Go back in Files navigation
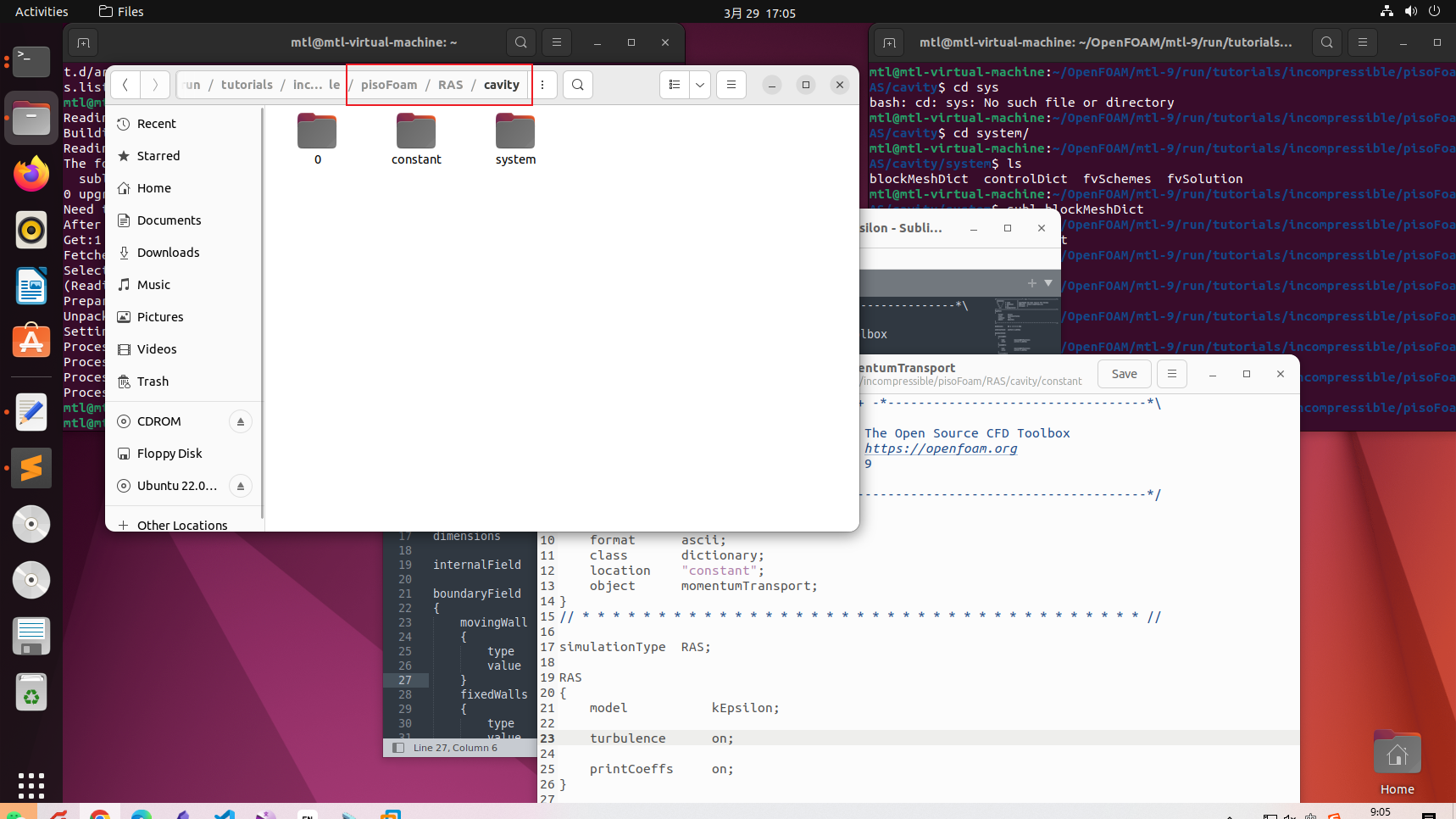The image size is (1456, 819). click(125, 85)
